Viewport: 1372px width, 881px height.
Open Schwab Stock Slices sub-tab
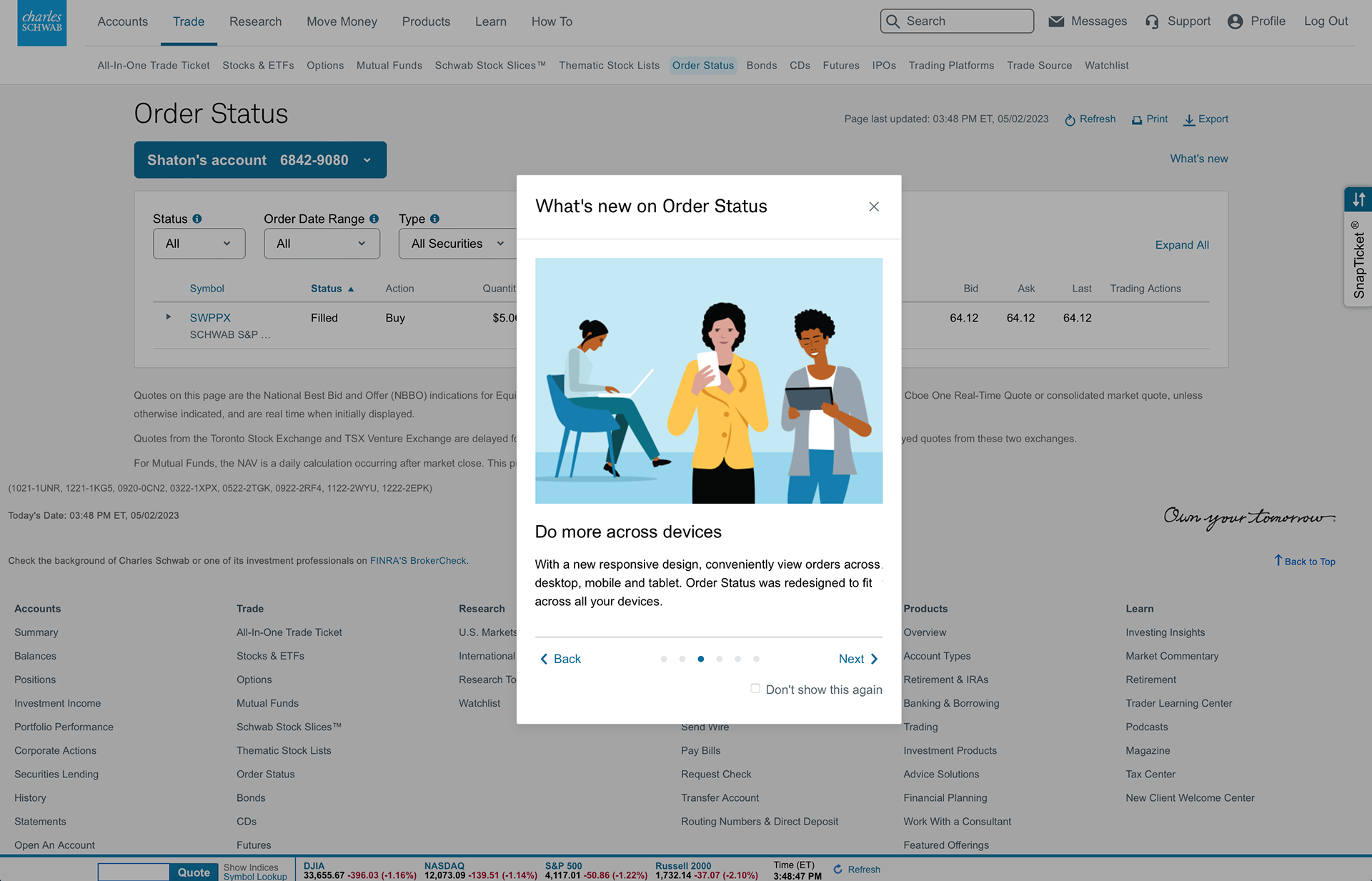click(x=490, y=66)
